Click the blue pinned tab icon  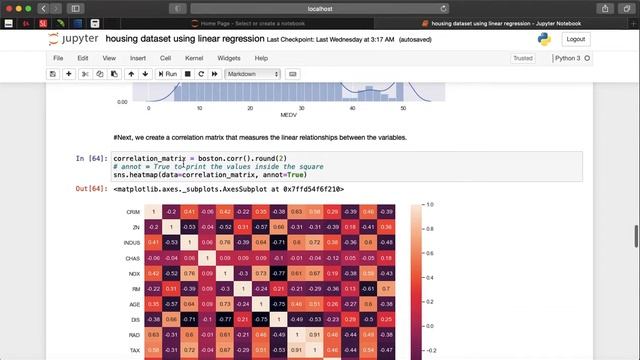click(78, 23)
